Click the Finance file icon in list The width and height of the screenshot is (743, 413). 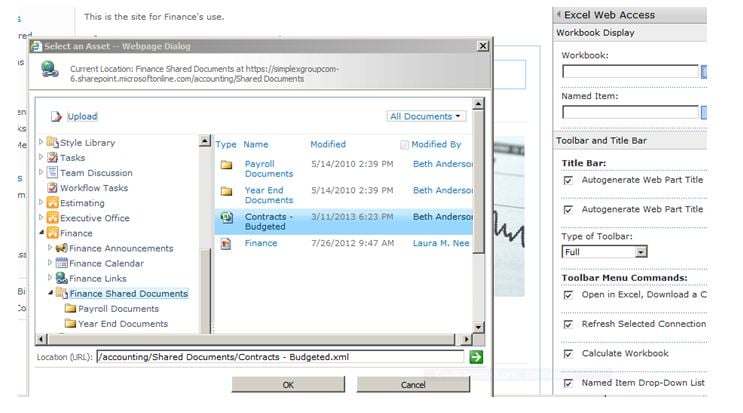(226, 243)
